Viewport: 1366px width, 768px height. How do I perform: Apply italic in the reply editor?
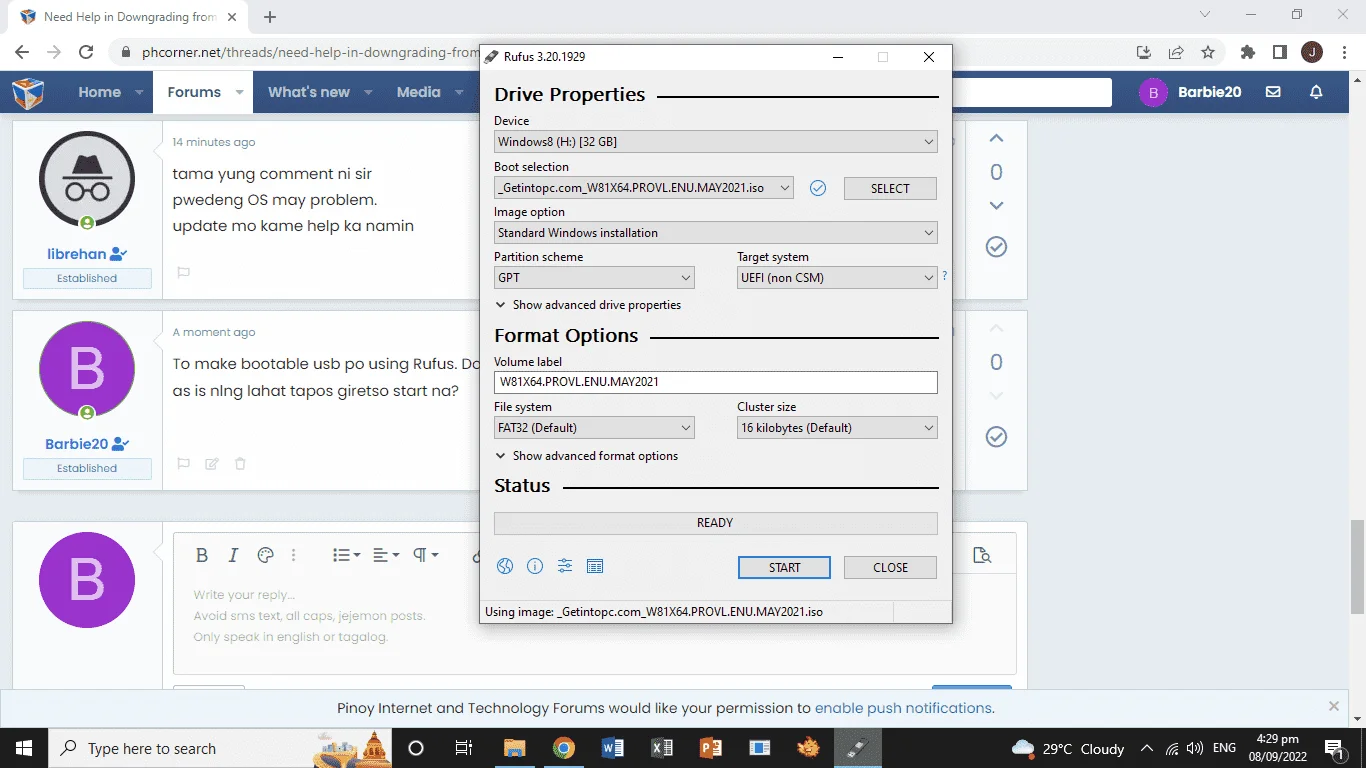click(x=233, y=555)
